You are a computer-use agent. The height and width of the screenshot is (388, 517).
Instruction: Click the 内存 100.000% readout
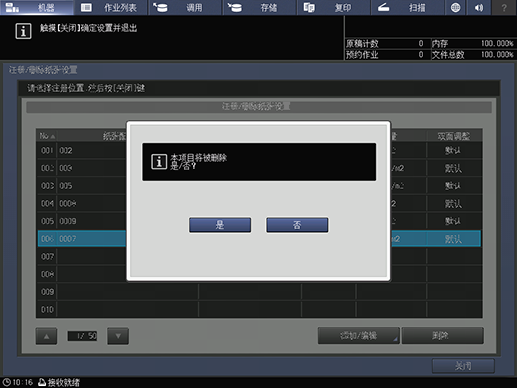tap(473, 43)
